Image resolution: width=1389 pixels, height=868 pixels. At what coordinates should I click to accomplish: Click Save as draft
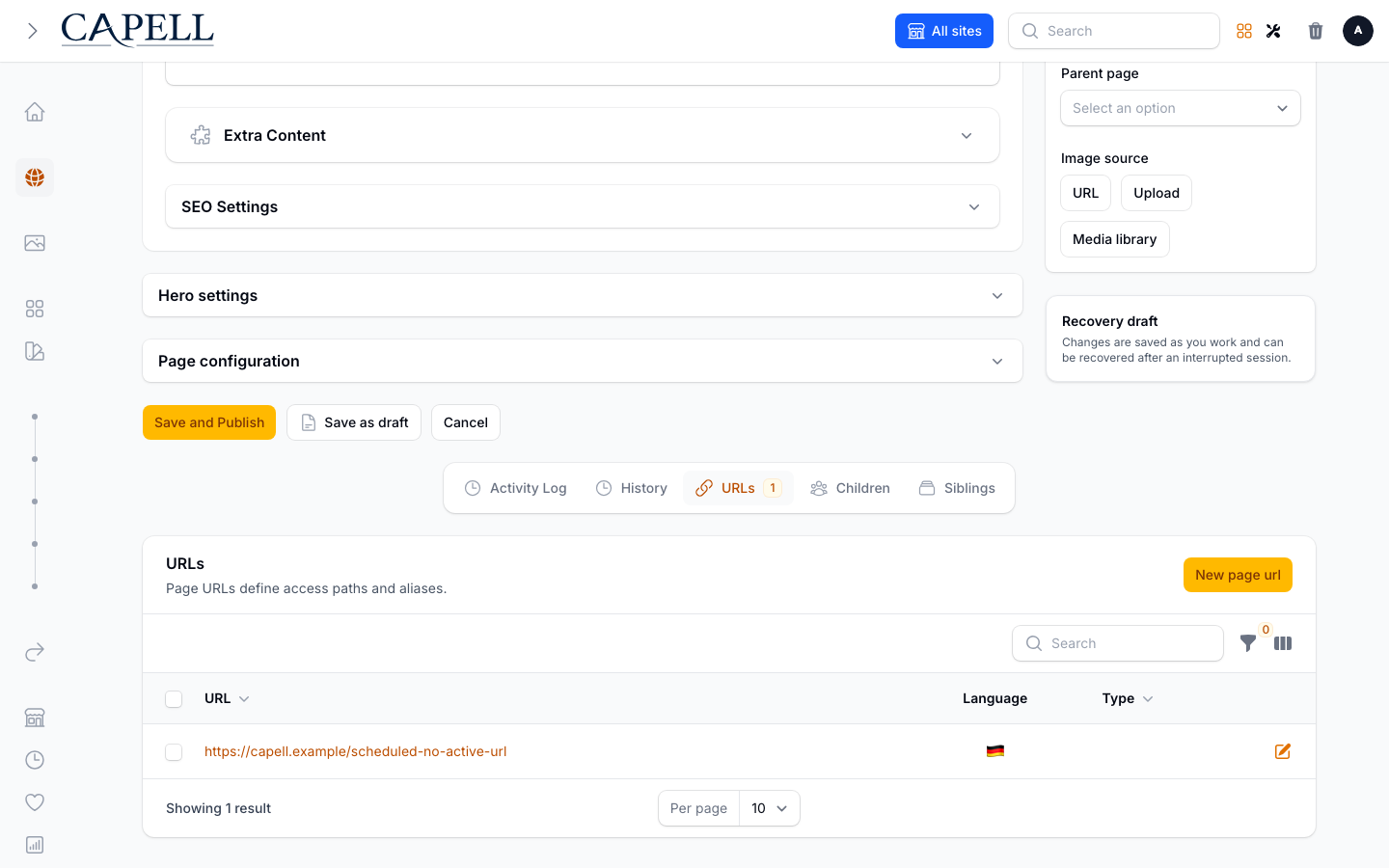point(354,422)
